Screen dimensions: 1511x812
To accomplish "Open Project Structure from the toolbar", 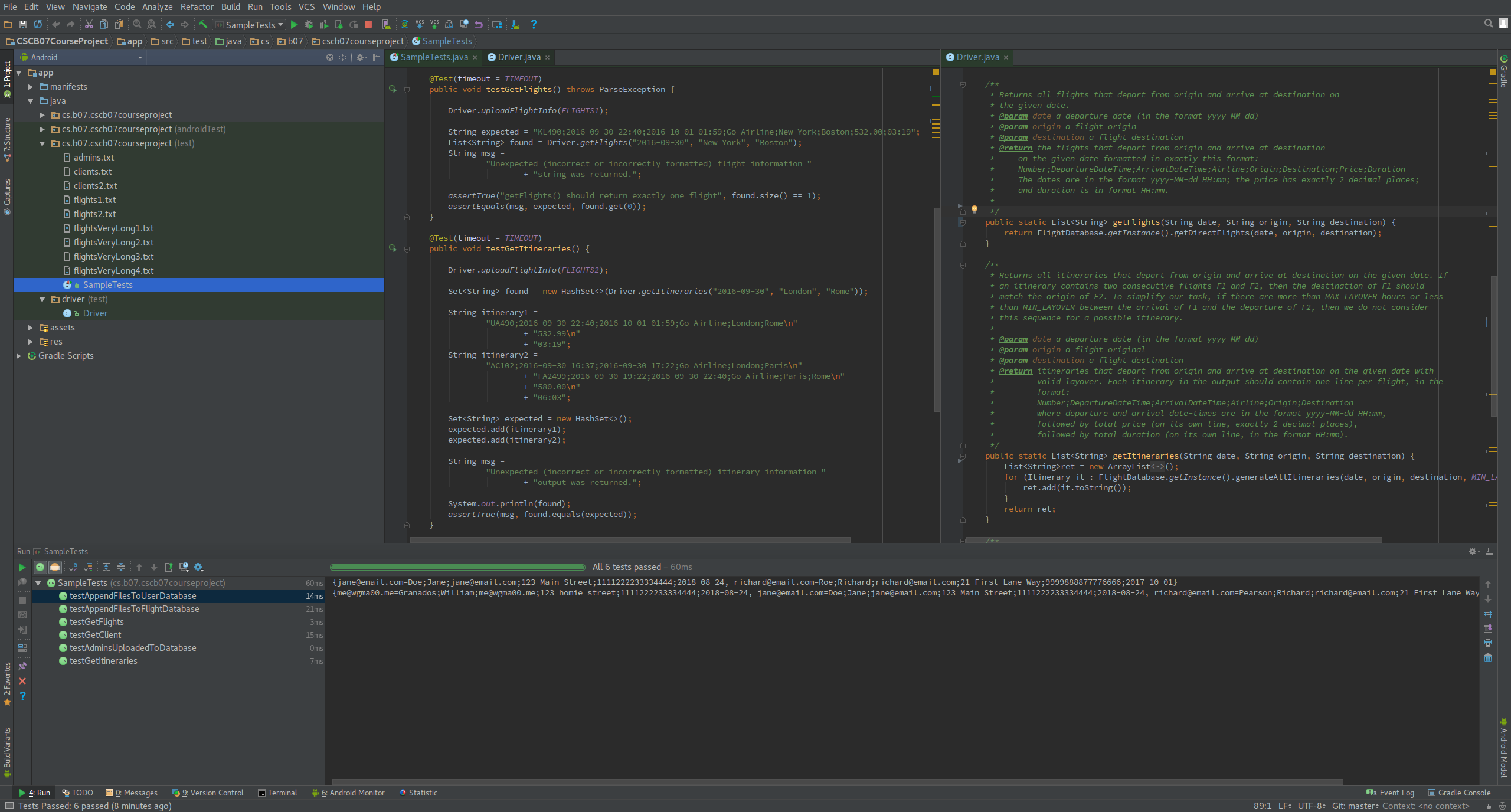I will [497, 25].
